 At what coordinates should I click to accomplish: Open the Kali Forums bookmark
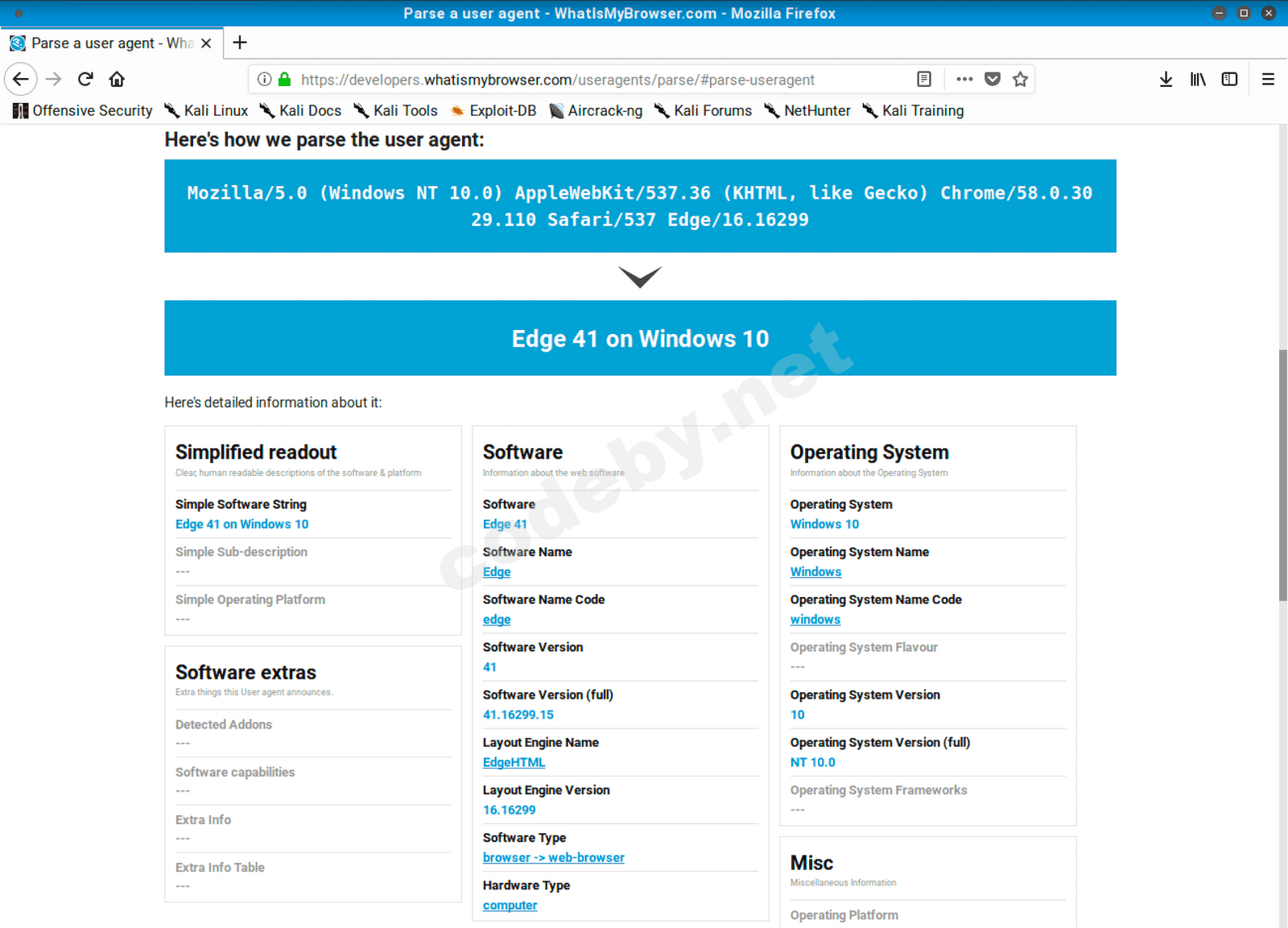pyautogui.click(x=704, y=110)
